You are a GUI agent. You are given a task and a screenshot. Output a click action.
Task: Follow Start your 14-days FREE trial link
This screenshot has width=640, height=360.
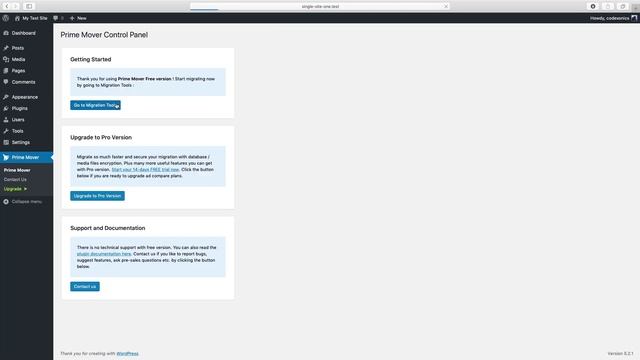[x=145, y=169]
